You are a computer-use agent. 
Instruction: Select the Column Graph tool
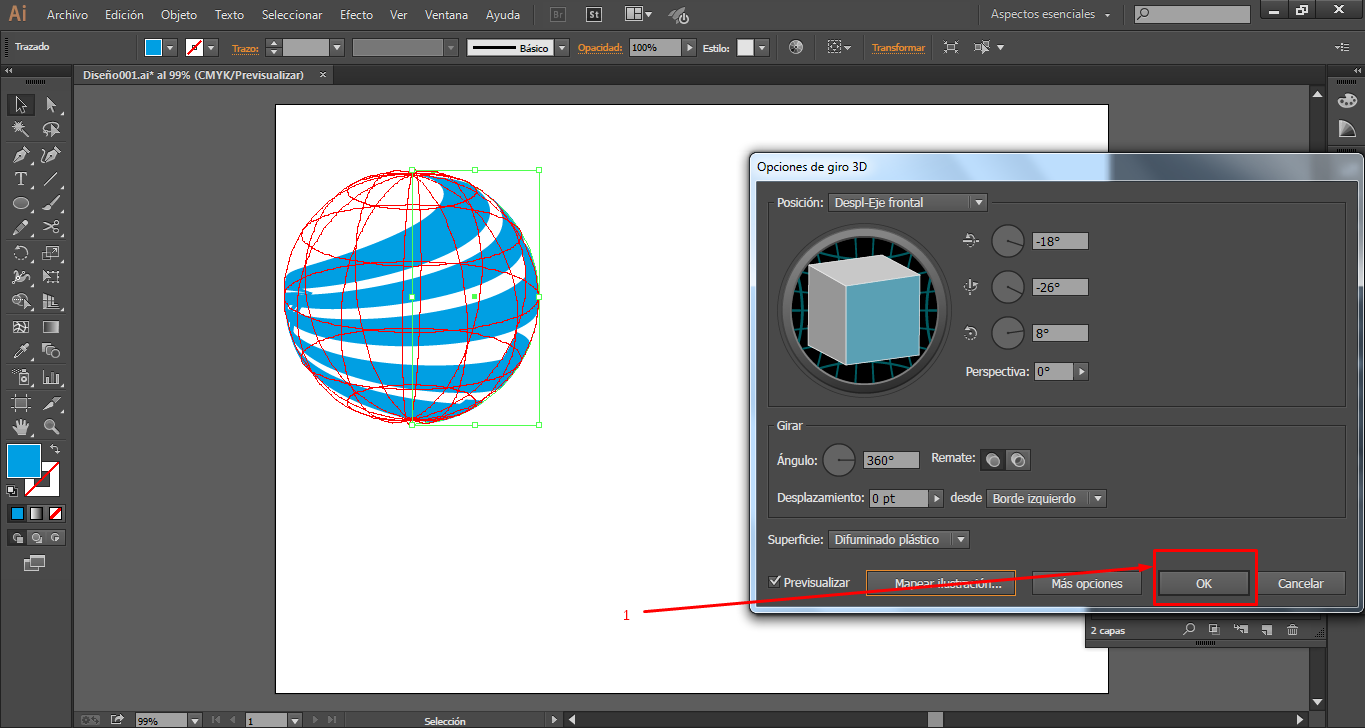tap(51, 378)
